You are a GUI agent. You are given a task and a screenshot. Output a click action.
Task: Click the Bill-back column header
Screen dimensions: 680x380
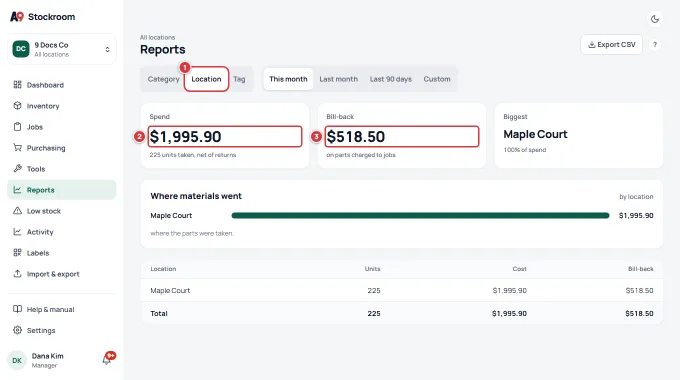coord(641,269)
